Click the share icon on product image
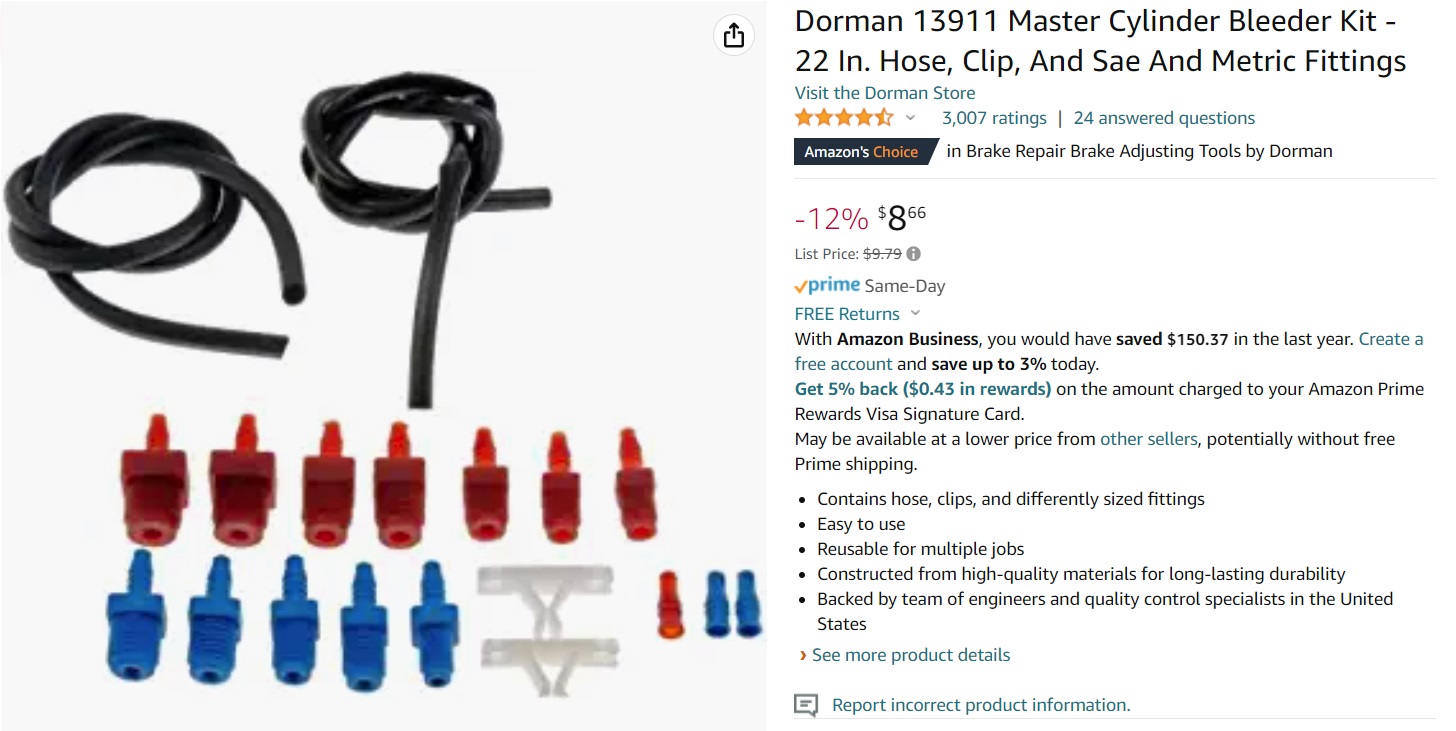 [734, 35]
